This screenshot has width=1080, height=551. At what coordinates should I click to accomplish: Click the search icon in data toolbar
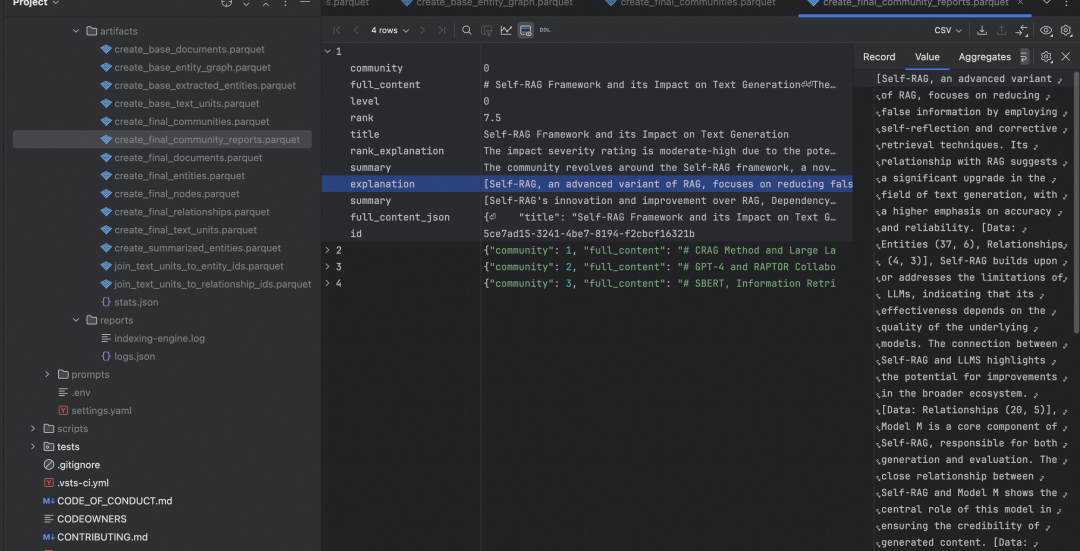pyautogui.click(x=467, y=31)
